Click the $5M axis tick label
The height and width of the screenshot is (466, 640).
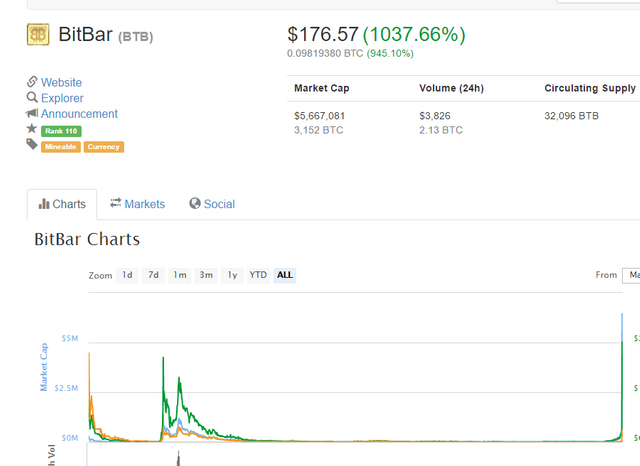point(70,338)
